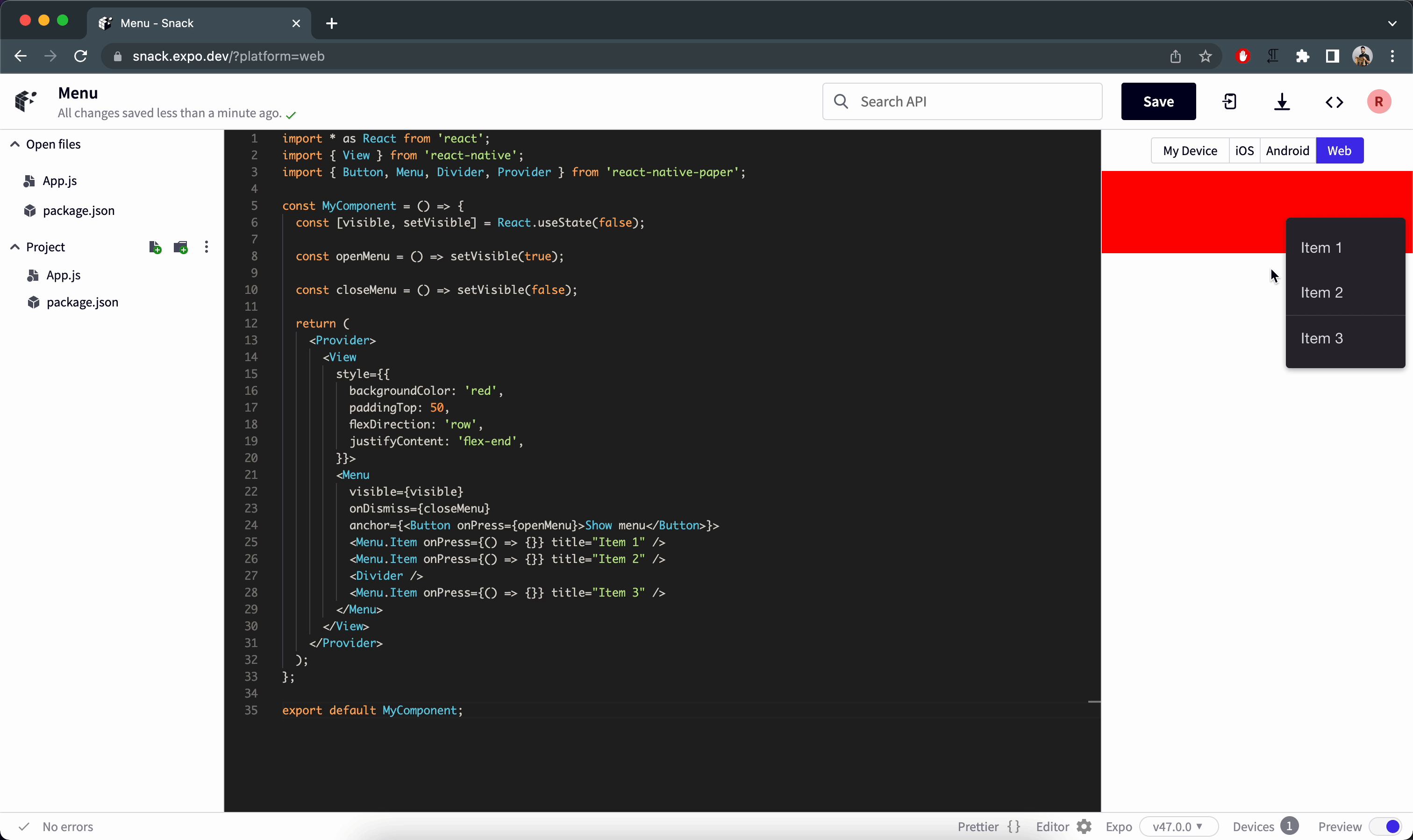Viewport: 1413px width, 840px height.
Task: Open the Expo v47.0.0 version dropdown
Action: click(1180, 826)
